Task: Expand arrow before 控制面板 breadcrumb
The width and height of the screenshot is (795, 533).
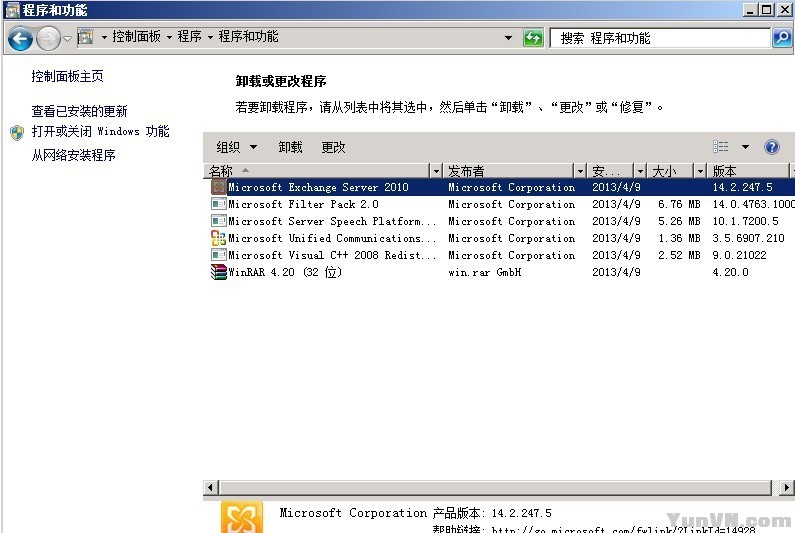Action: click(104, 37)
